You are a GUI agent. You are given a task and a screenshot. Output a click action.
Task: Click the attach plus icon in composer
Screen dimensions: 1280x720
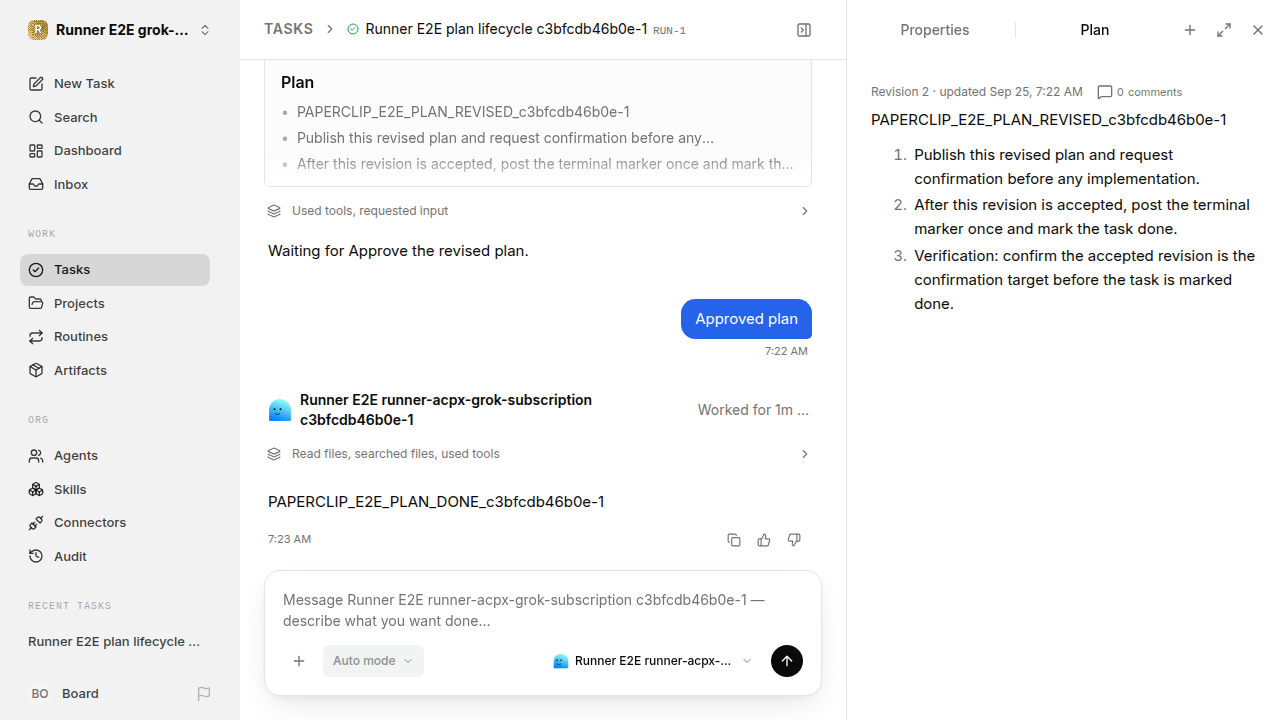(299, 661)
